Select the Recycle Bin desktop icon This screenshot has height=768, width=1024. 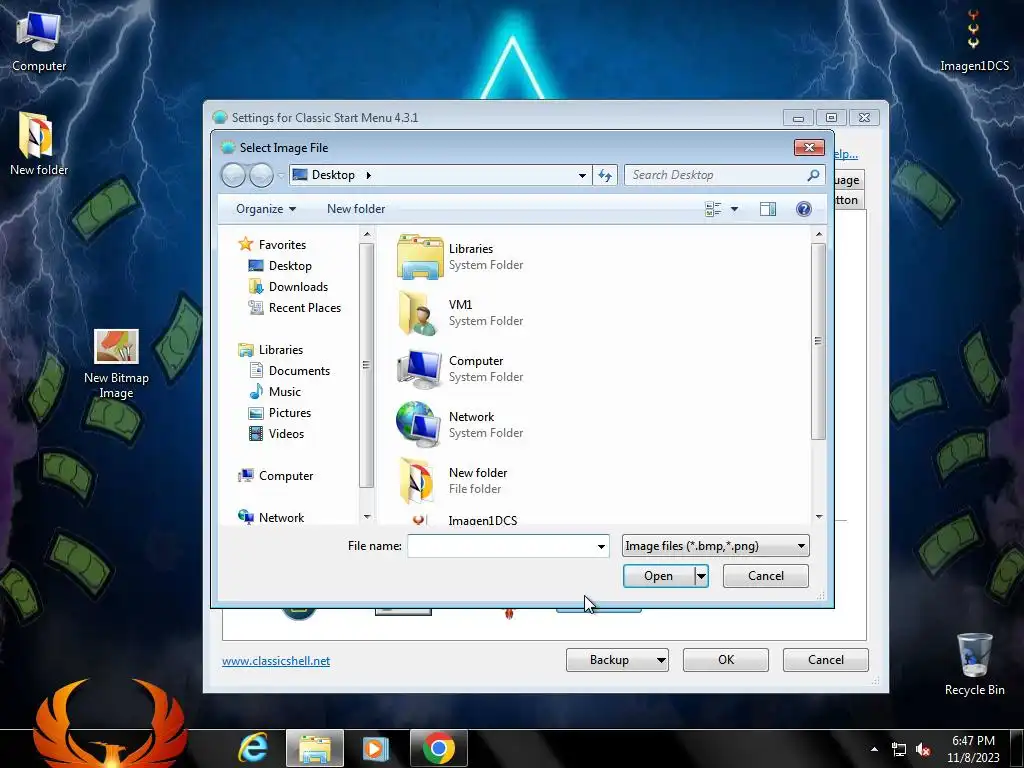click(974, 664)
